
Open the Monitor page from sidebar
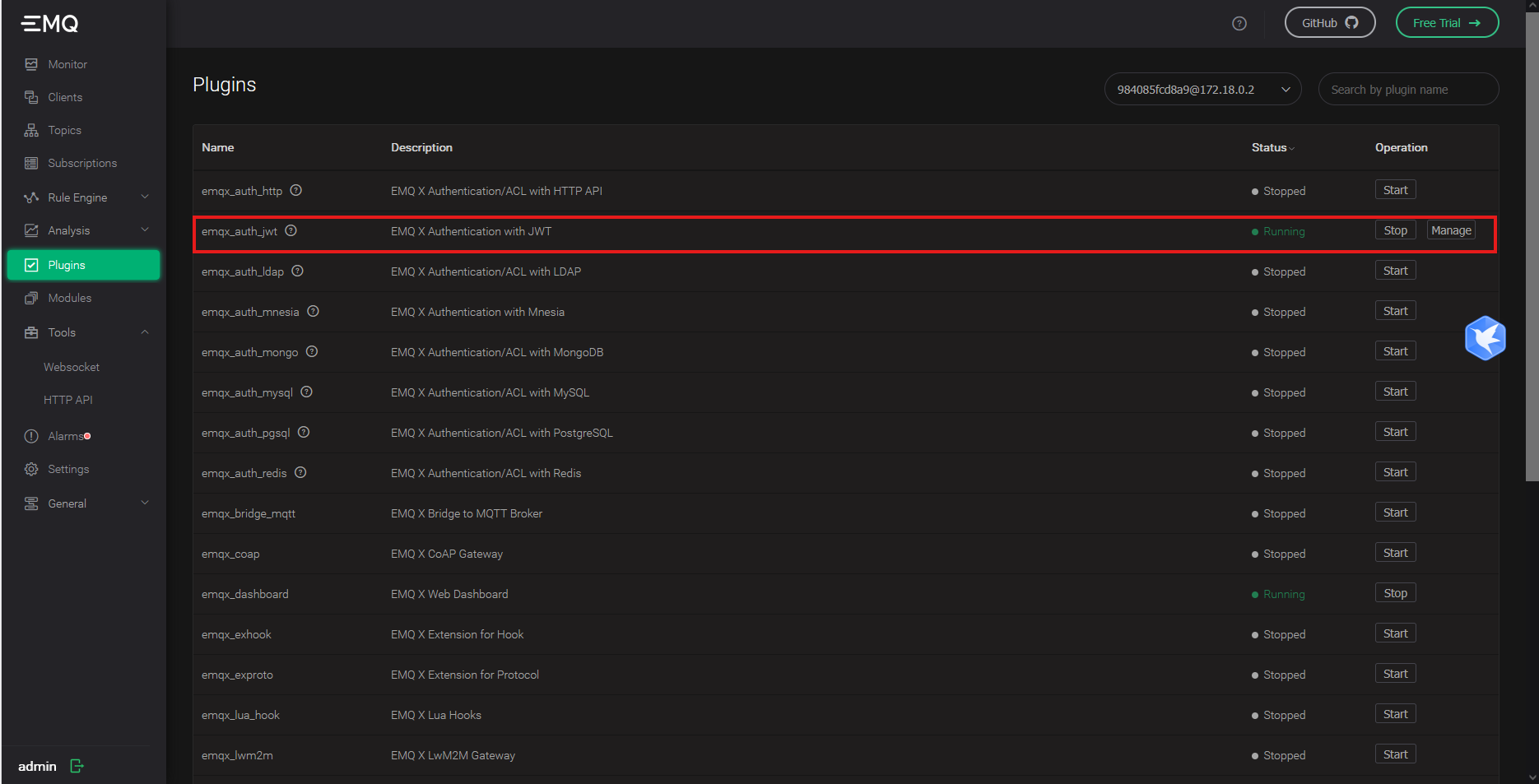click(x=67, y=64)
